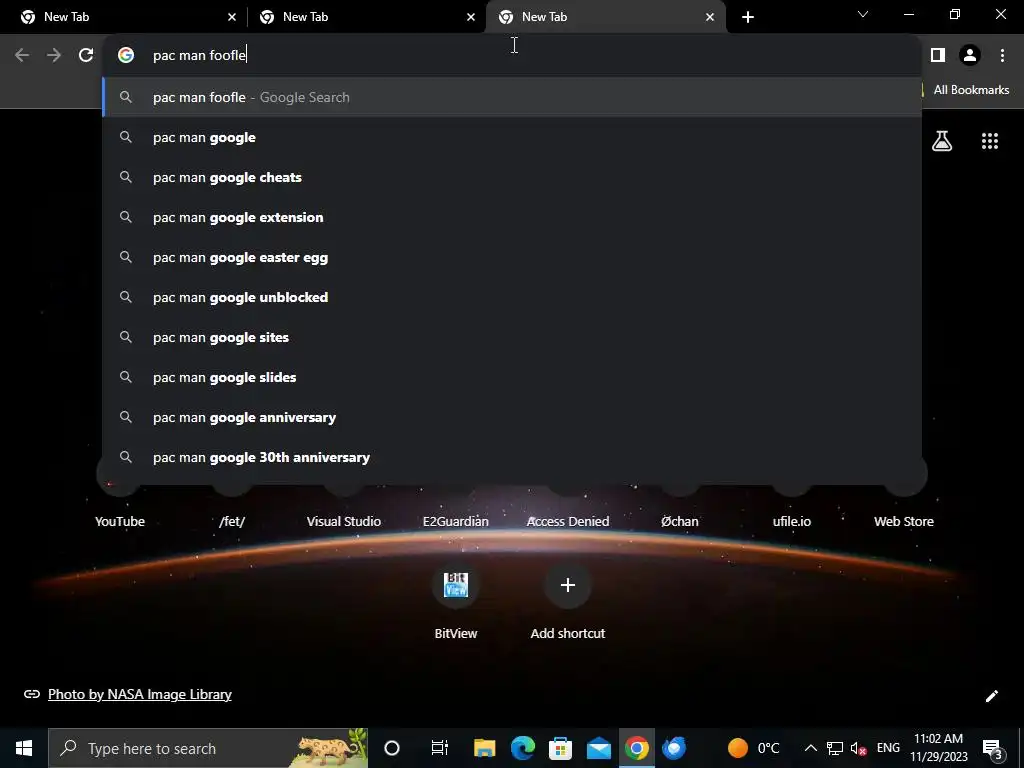Open Microsoft Store from the taskbar
1024x768 pixels.
click(x=560, y=748)
